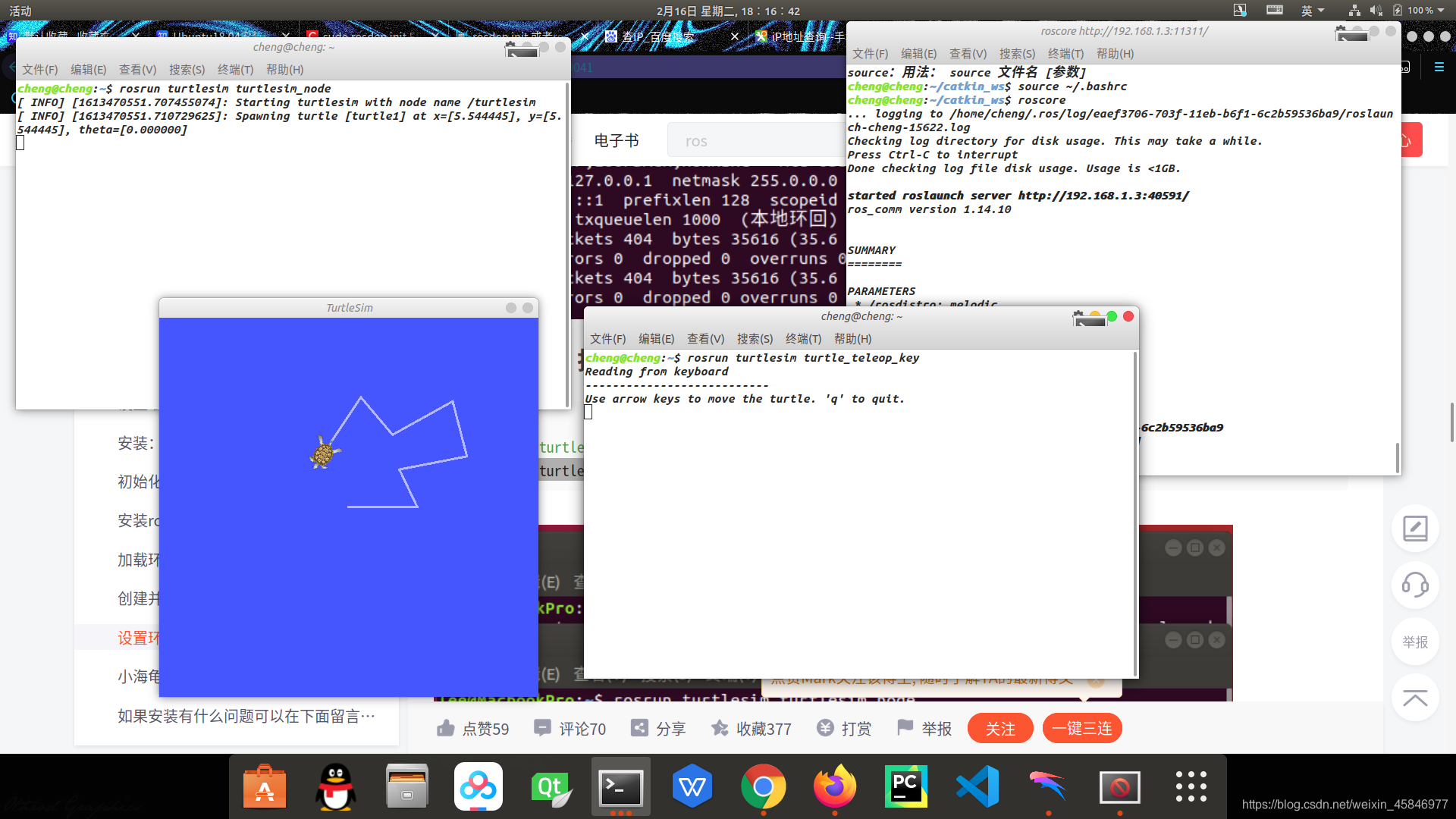Click the back-to-top arrow button
The height and width of the screenshot is (819, 1456).
click(x=1414, y=698)
